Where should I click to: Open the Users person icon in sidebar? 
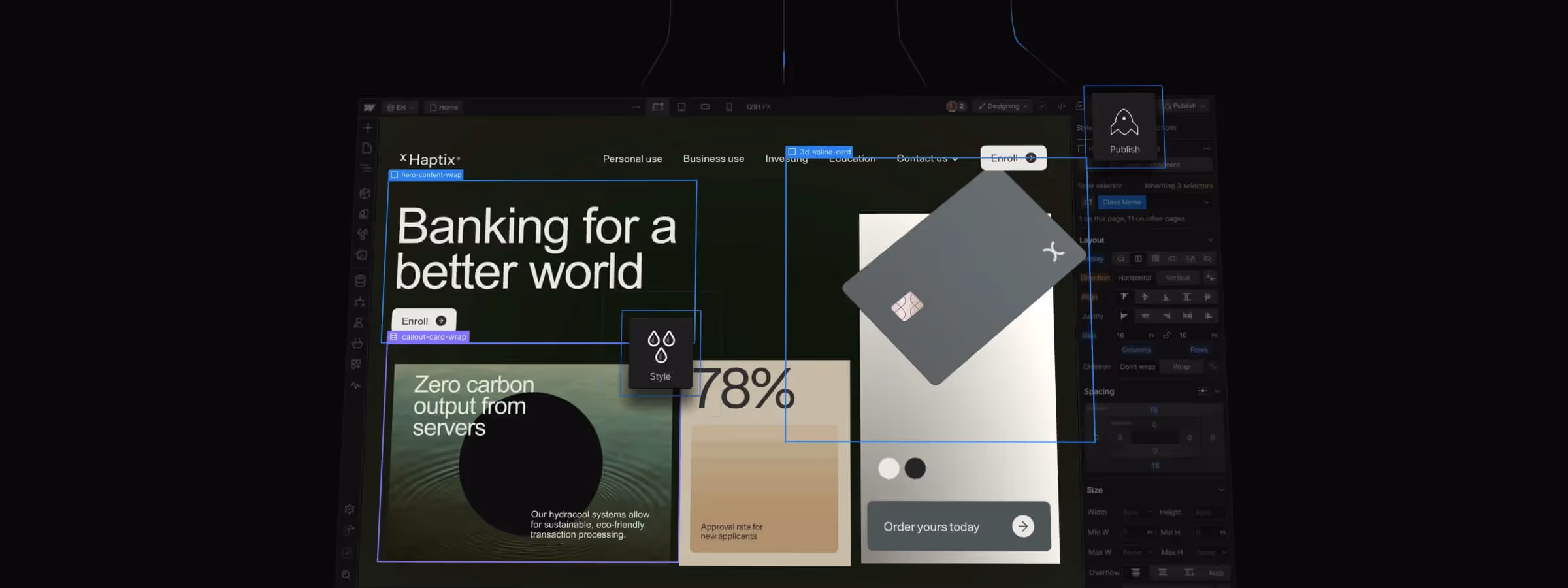coord(359,323)
